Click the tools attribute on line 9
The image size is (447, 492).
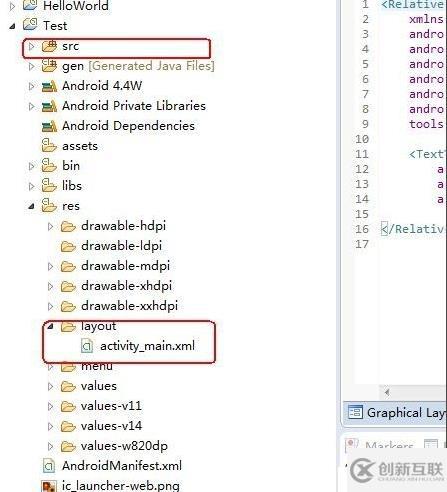426,124
